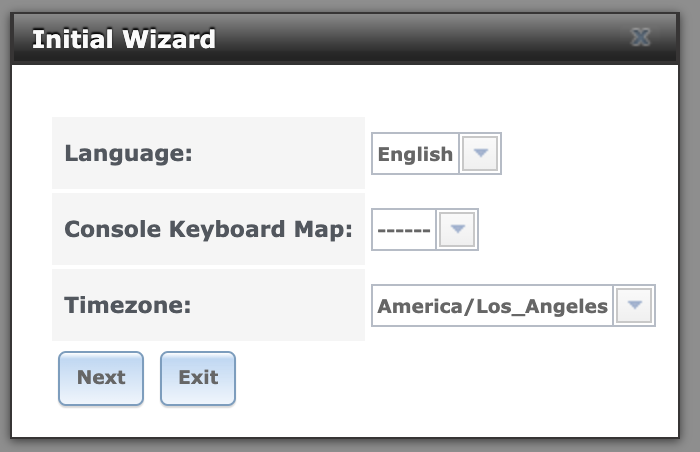Click white area right of Language dropdown
The width and height of the screenshot is (700, 452).
coord(580,154)
